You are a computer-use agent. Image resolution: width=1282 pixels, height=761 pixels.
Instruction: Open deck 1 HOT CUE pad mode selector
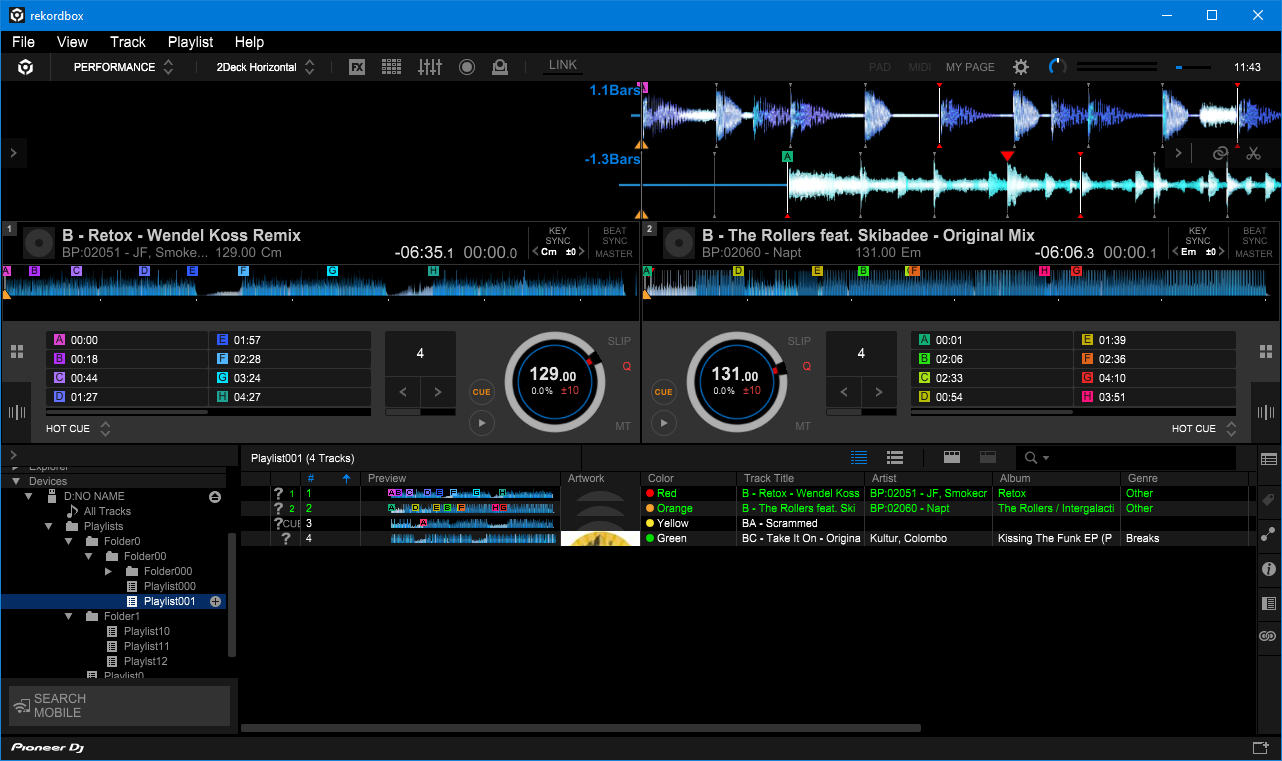pos(78,429)
